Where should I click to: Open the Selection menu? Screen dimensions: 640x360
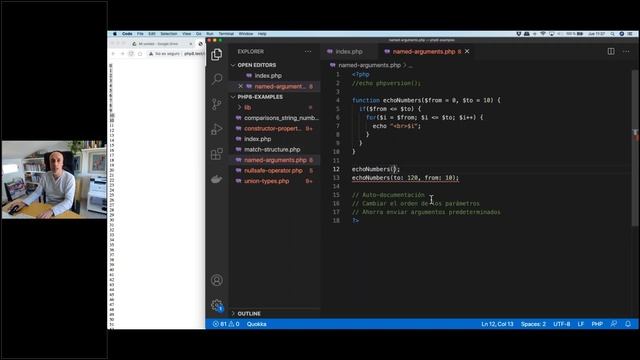point(169,34)
